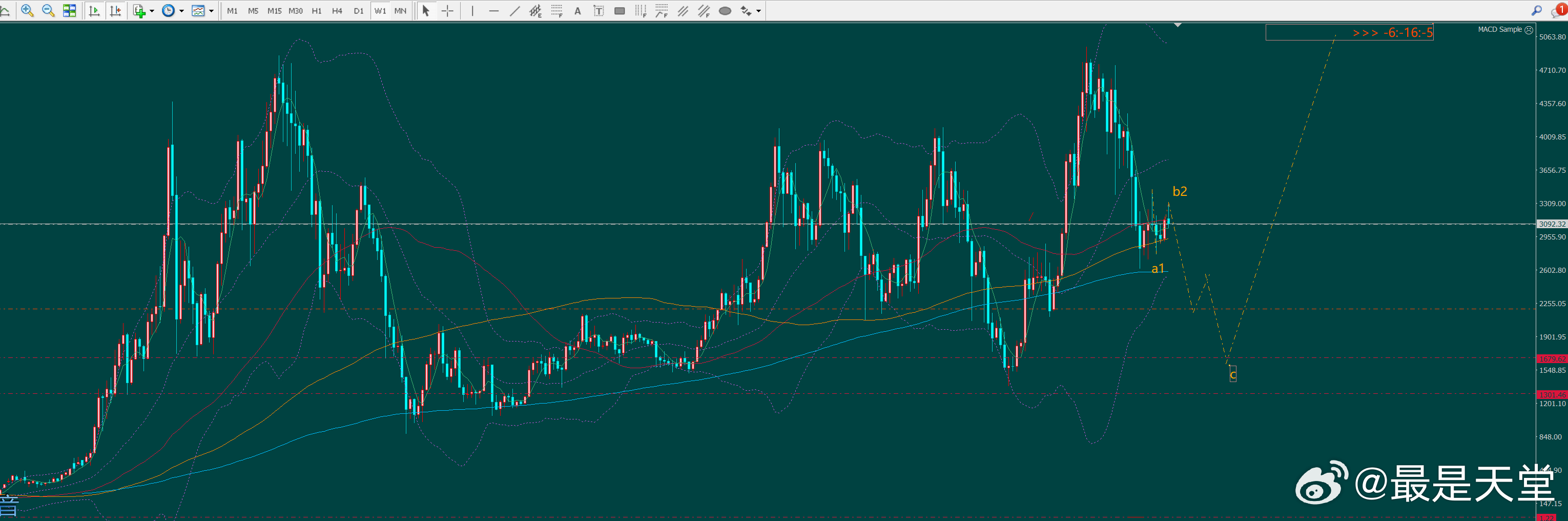Switch chart to H4 timeframe
Image resolution: width=1568 pixels, height=521 pixels.
click(337, 11)
